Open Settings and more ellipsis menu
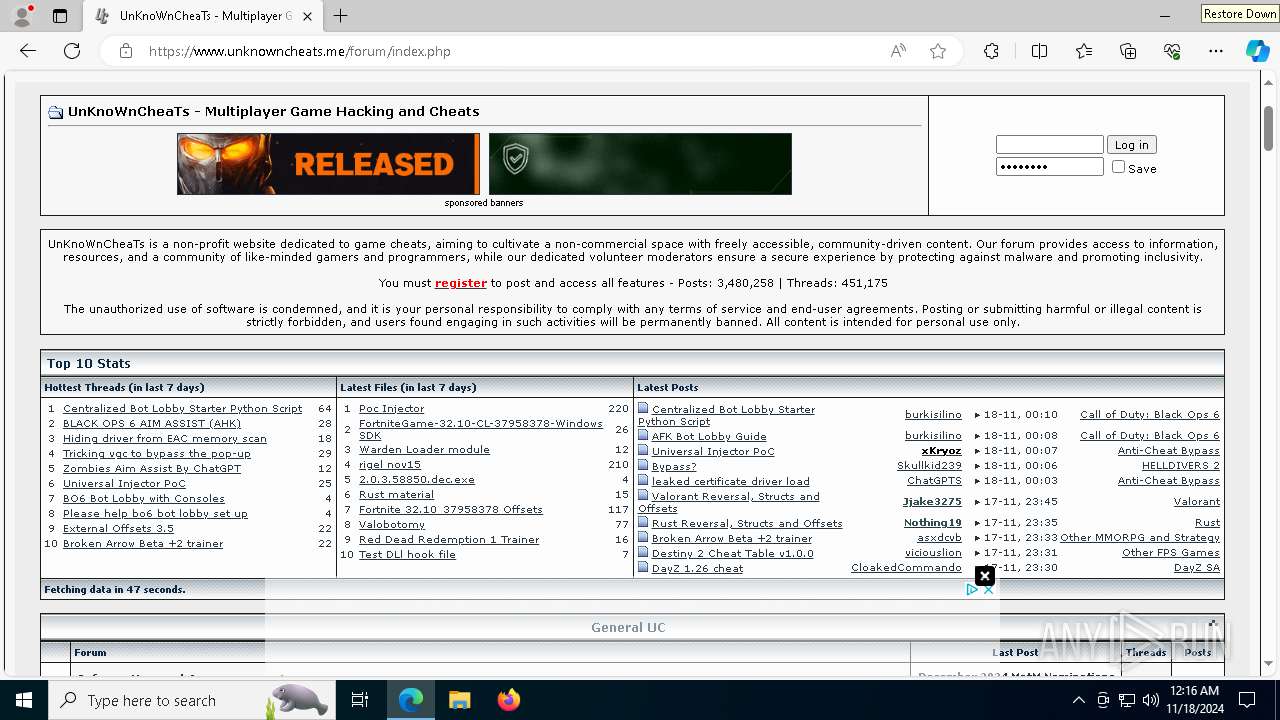The image size is (1280, 720). [1216, 51]
